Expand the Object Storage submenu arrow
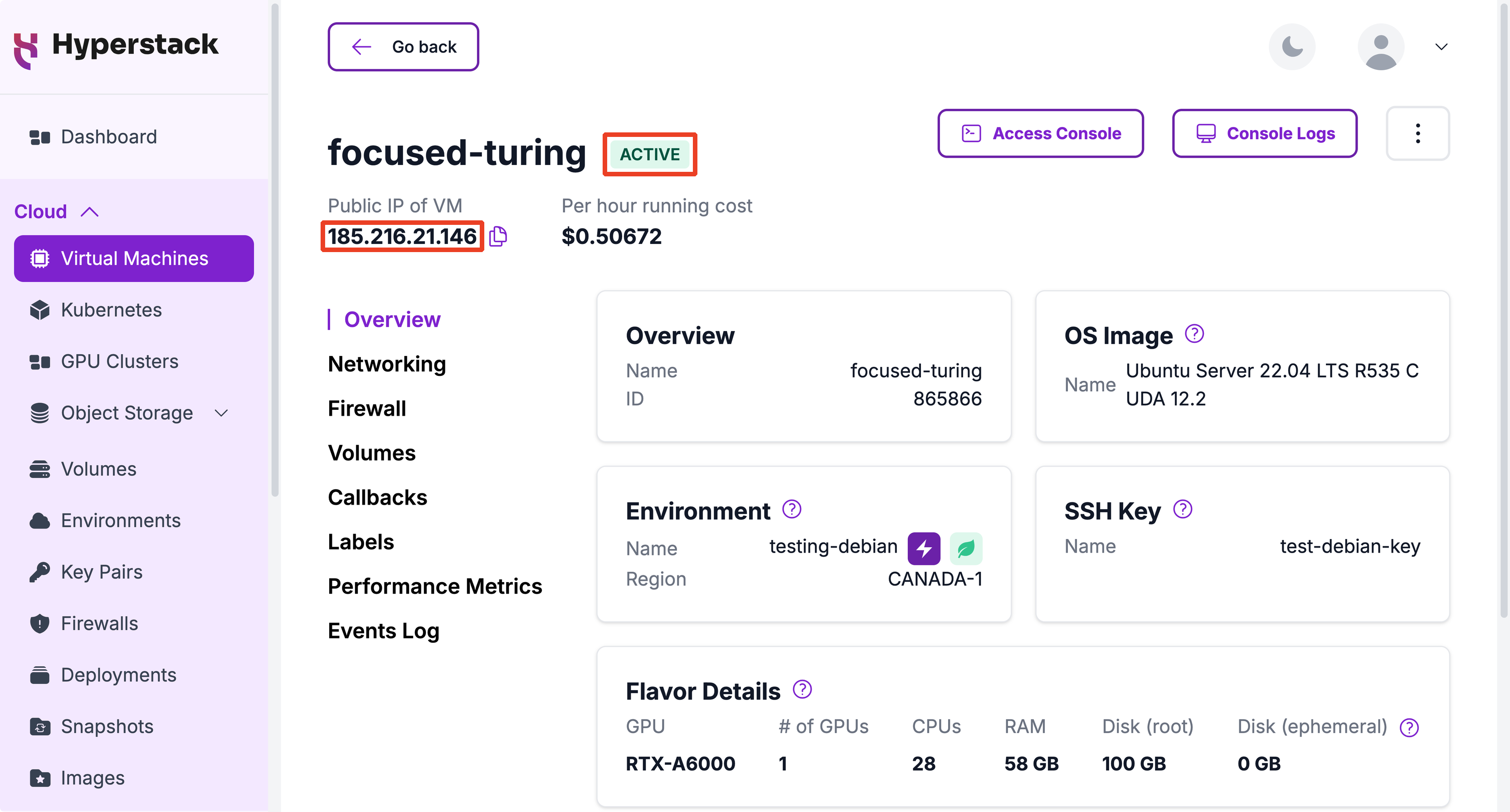This screenshot has width=1510, height=812. 222,413
